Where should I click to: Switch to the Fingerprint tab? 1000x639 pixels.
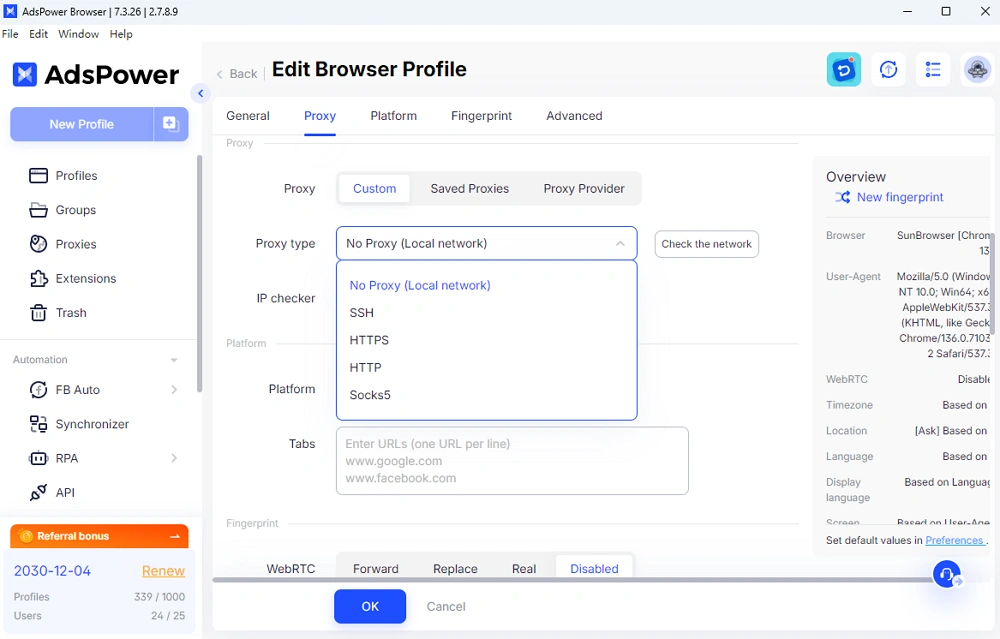pyautogui.click(x=482, y=116)
